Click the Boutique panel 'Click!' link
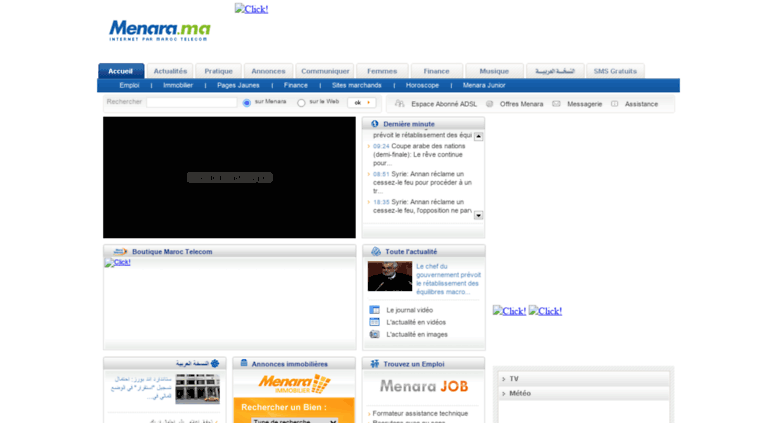Screen dimensions: 777x423 click(x=117, y=263)
